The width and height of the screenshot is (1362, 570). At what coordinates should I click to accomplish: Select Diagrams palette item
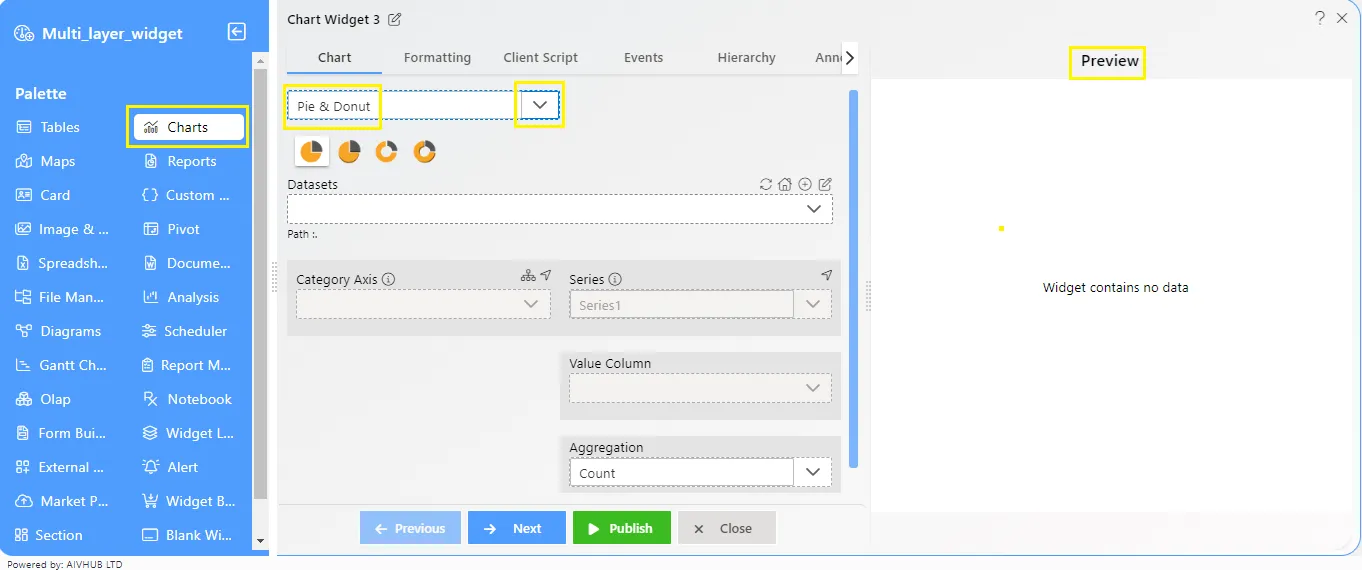pyautogui.click(x=58, y=331)
